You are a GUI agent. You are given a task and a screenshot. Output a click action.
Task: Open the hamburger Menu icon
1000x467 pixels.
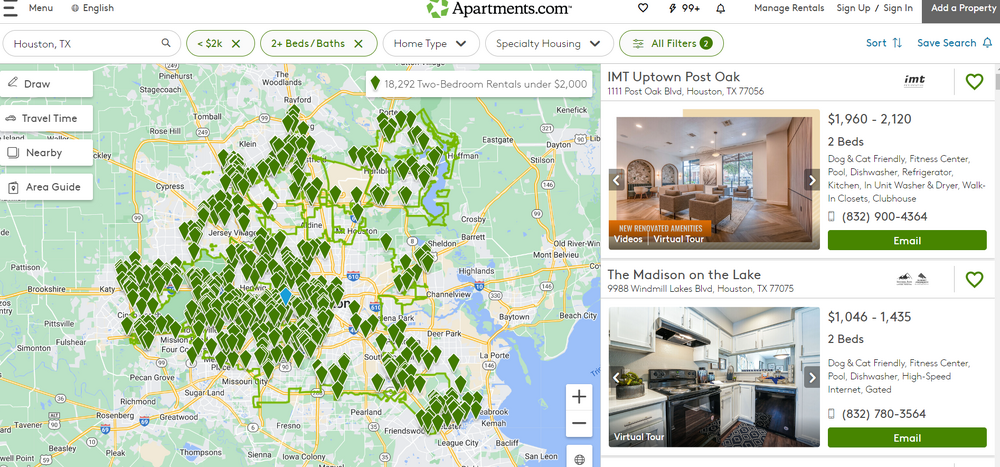[11, 8]
